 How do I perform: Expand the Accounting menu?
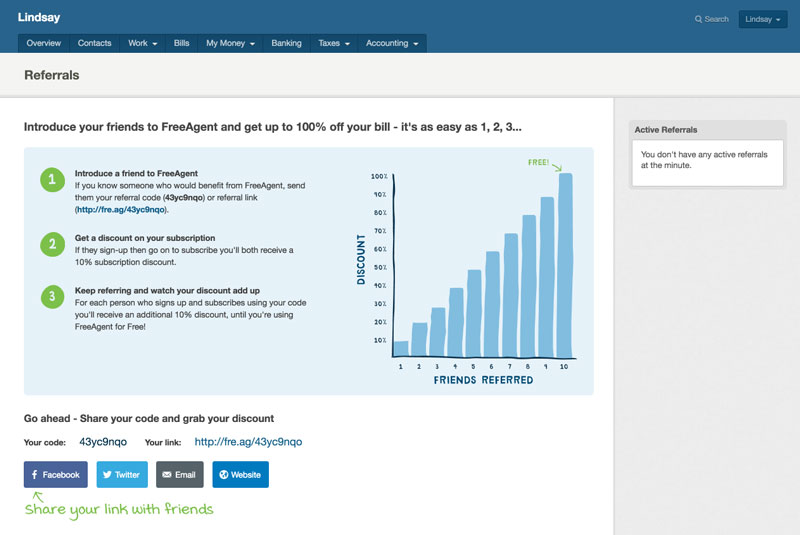click(x=392, y=43)
